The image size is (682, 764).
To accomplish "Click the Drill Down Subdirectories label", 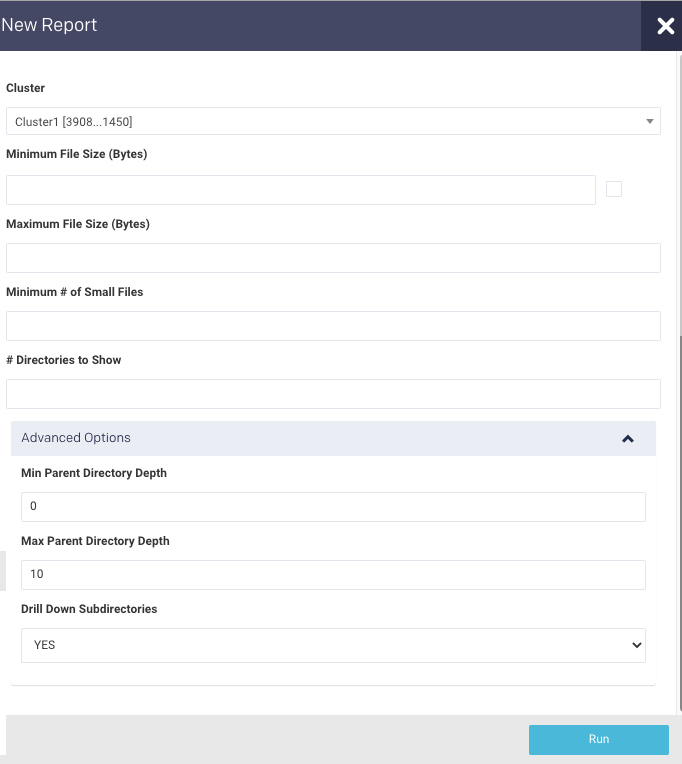I will (x=89, y=609).
